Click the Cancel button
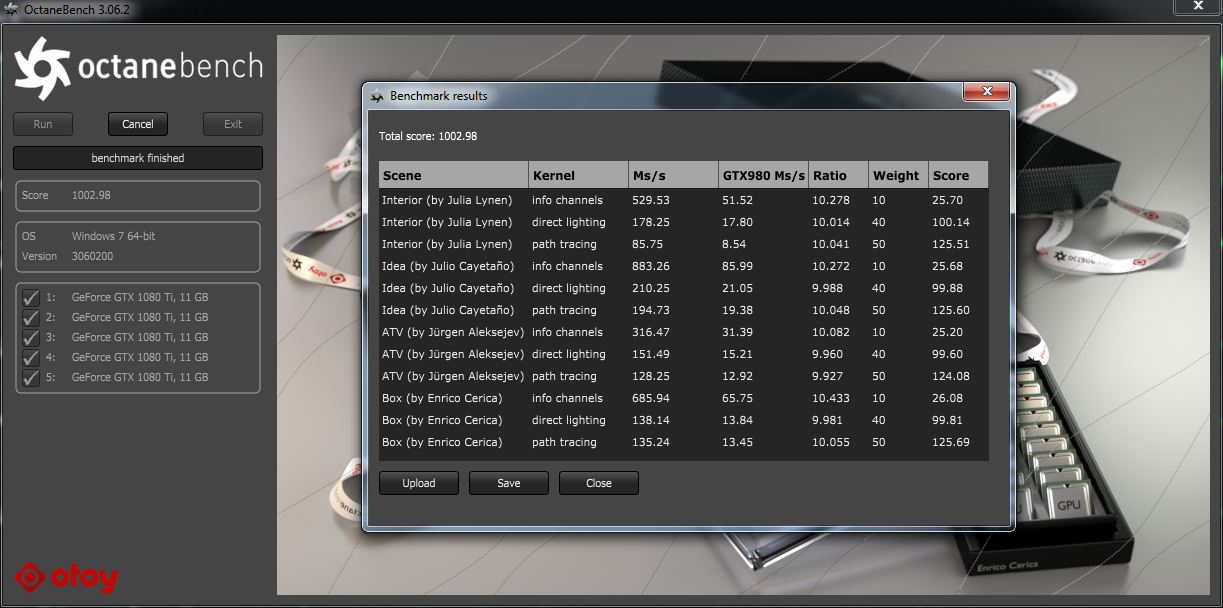Image resolution: width=1223 pixels, height=608 pixels. click(x=138, y=124)
